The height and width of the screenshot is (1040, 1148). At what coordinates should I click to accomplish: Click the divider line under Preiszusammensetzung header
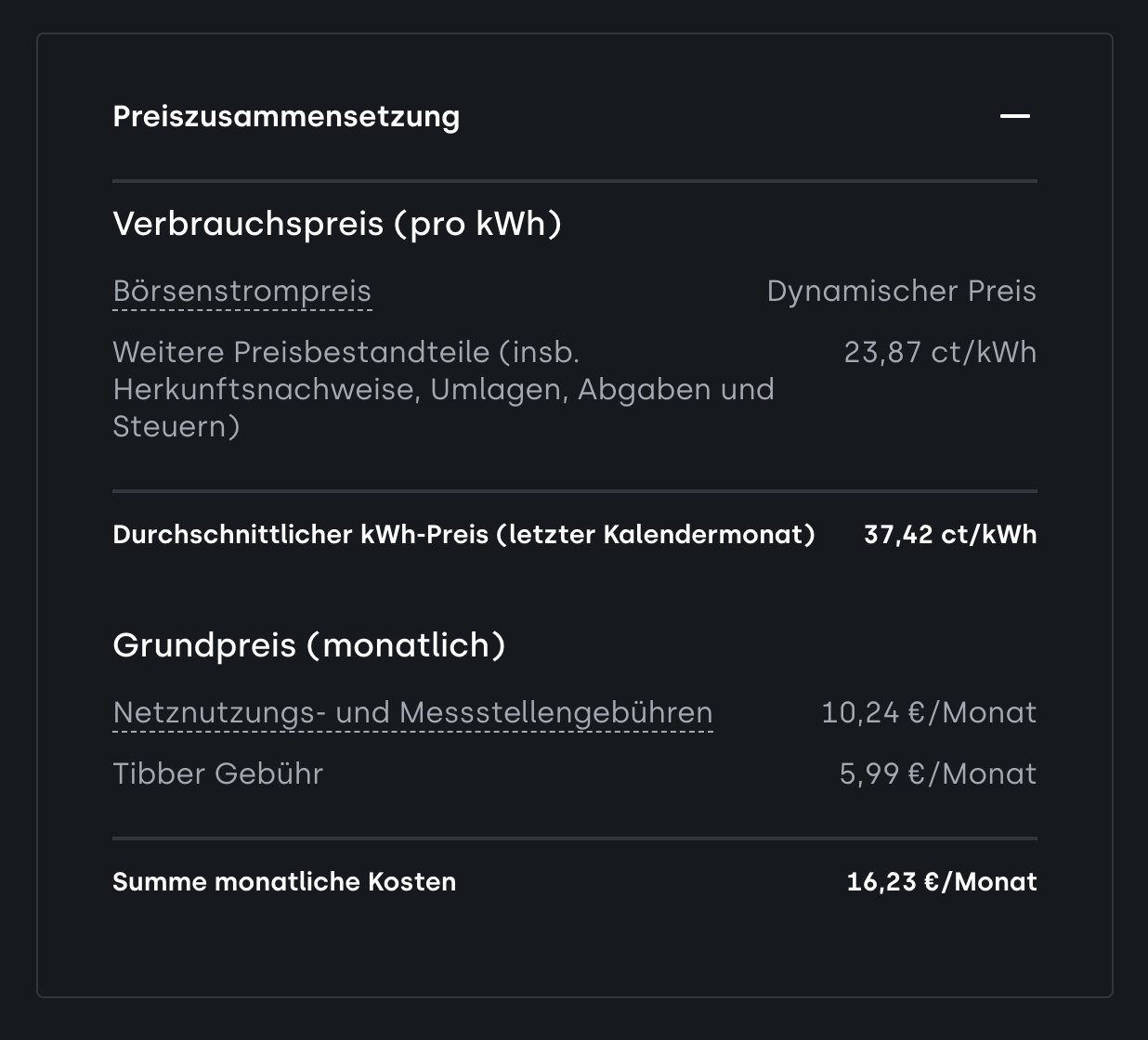coord(574,181)
